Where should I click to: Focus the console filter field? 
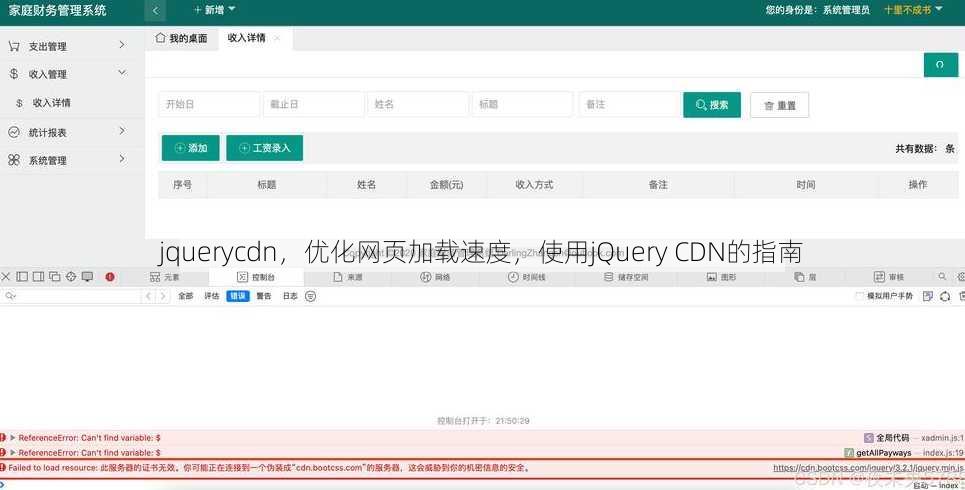pos(73,296)
